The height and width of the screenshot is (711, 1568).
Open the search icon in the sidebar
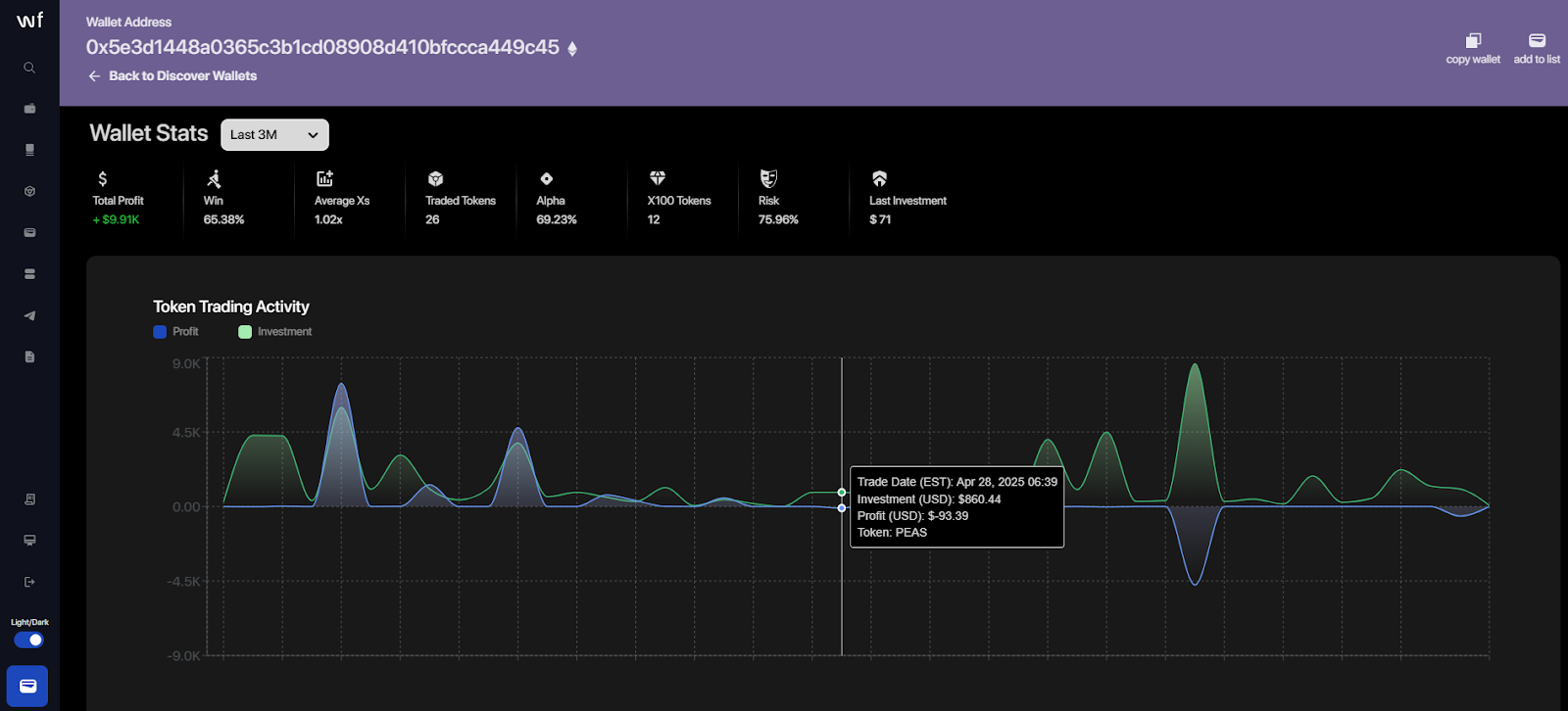pos(29,68)
